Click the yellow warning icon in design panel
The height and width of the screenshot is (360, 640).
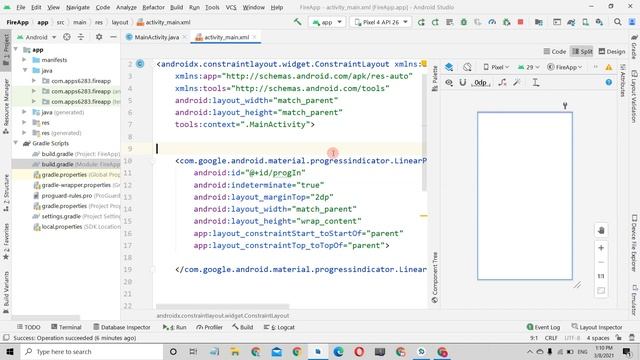pyautogui.click(x=609, y=67)
